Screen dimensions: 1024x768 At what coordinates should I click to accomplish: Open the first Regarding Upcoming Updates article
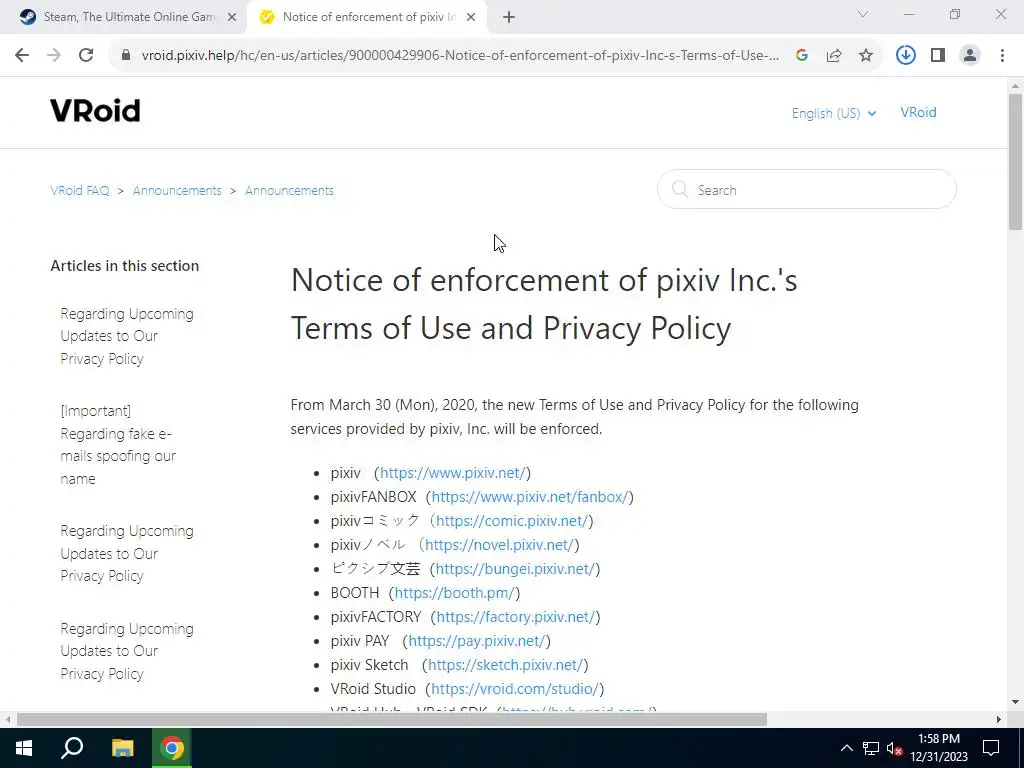tap(127, 336)
